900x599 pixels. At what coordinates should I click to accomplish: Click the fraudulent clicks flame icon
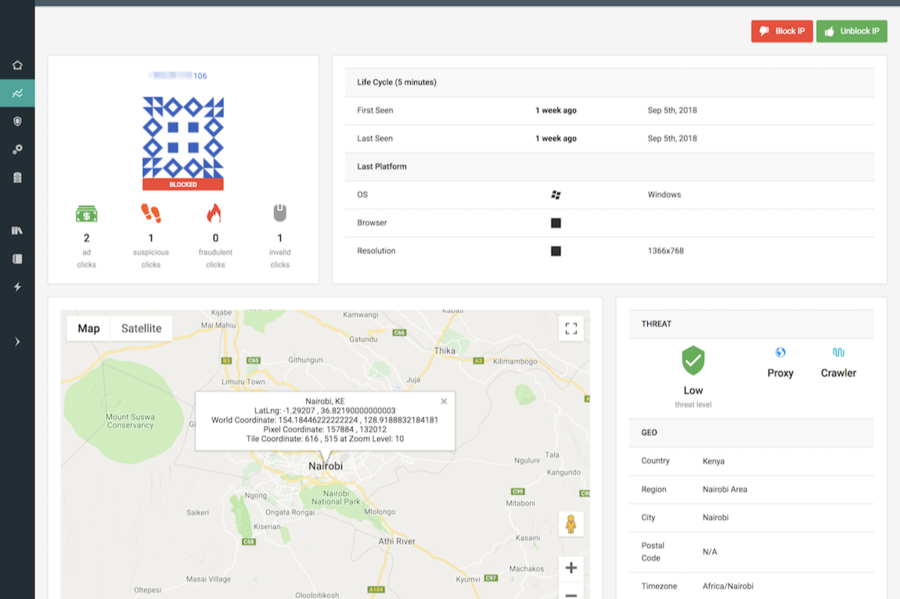tap(215, 213)
